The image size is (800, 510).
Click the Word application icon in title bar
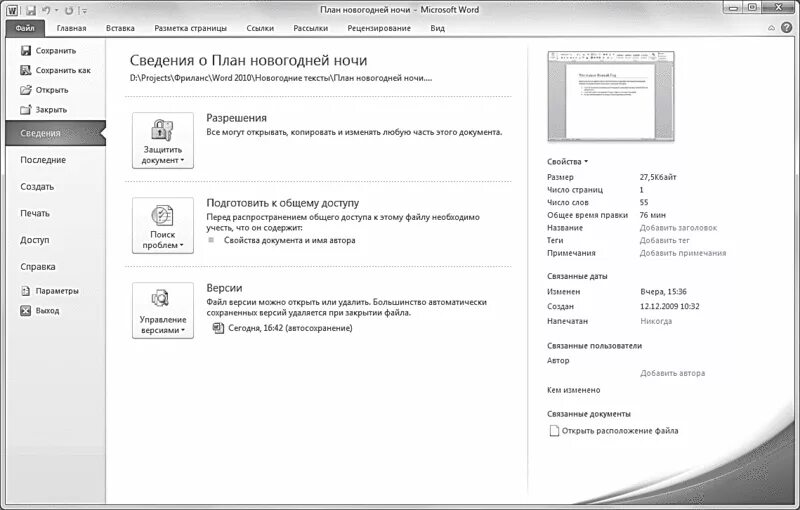pos(12,10)
